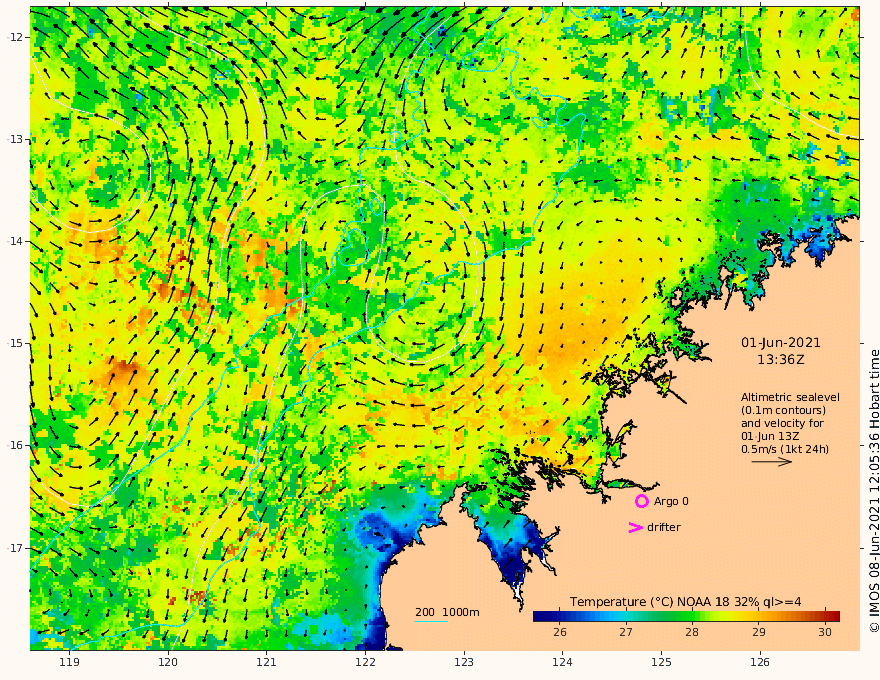This screenshot has width=880, height=680.
Task: Click longitude axis label 124
Action: [563, 662]
